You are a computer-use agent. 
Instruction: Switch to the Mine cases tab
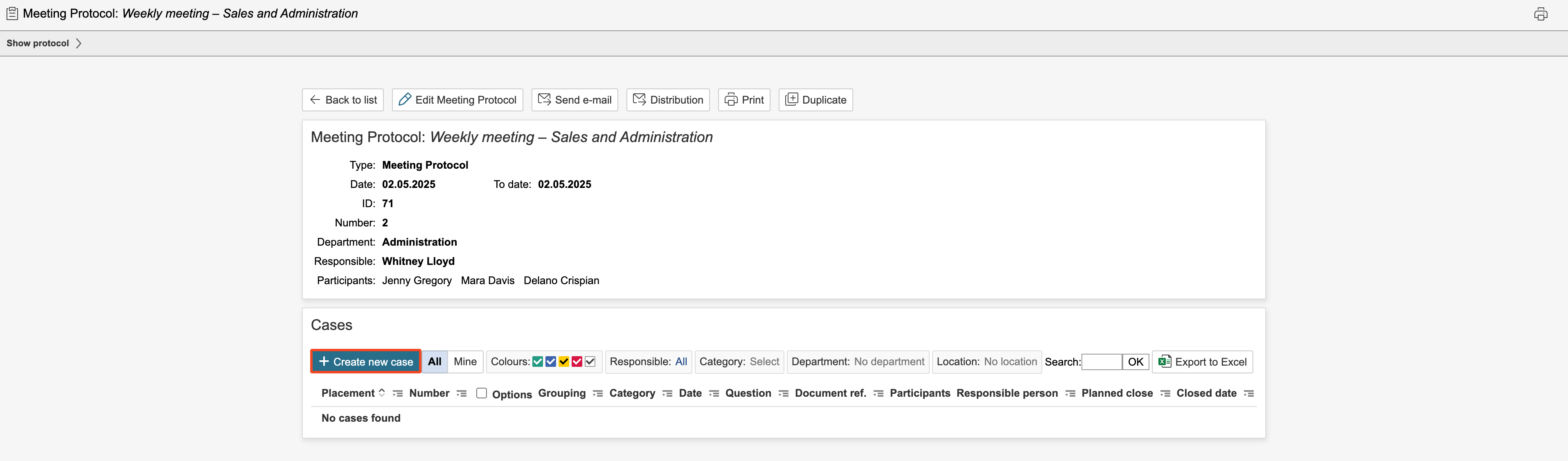coord(465,362)
